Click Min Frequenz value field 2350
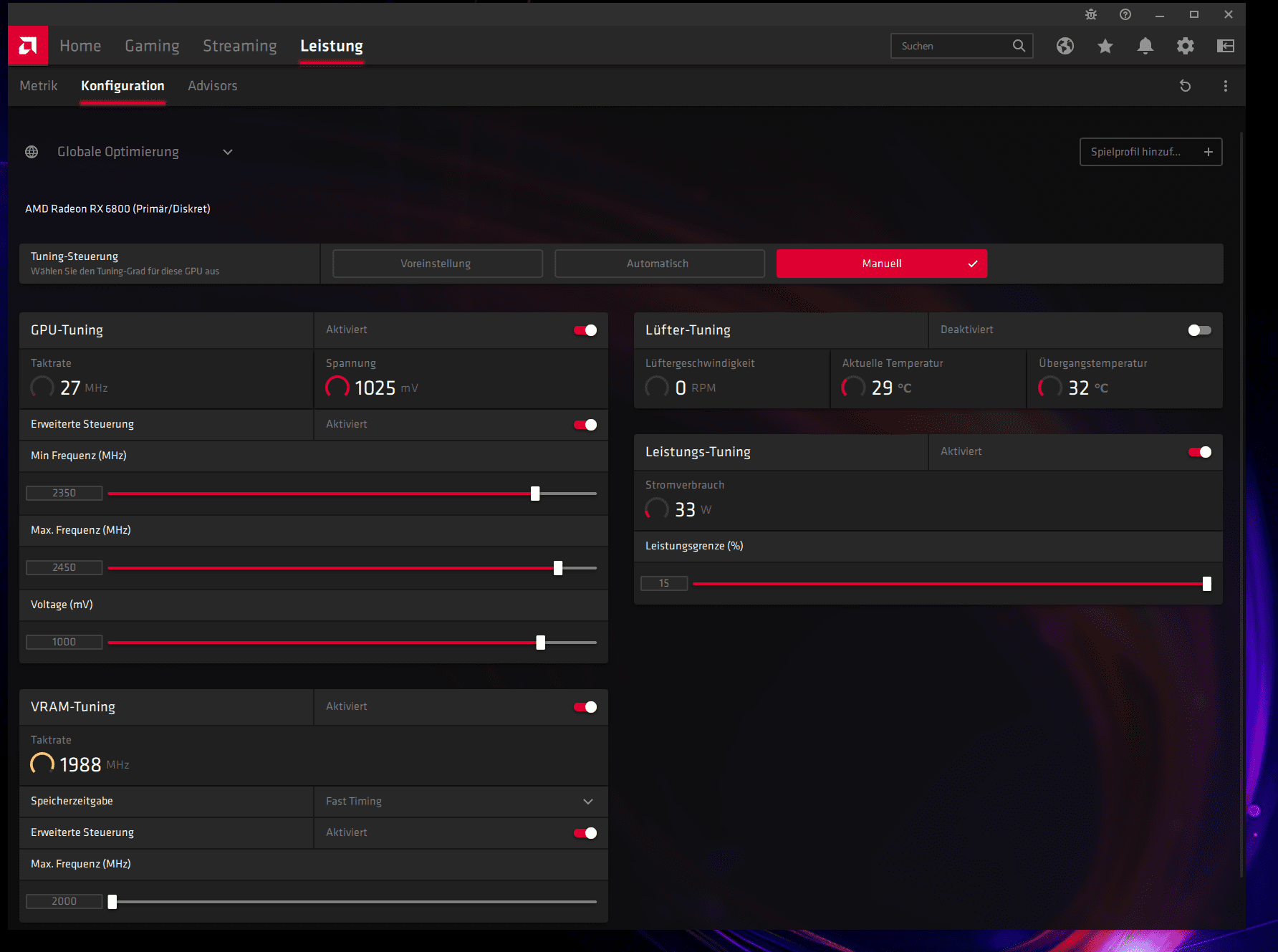Image resolution: width=1278 pixels, height=952 pixels. 64,493
